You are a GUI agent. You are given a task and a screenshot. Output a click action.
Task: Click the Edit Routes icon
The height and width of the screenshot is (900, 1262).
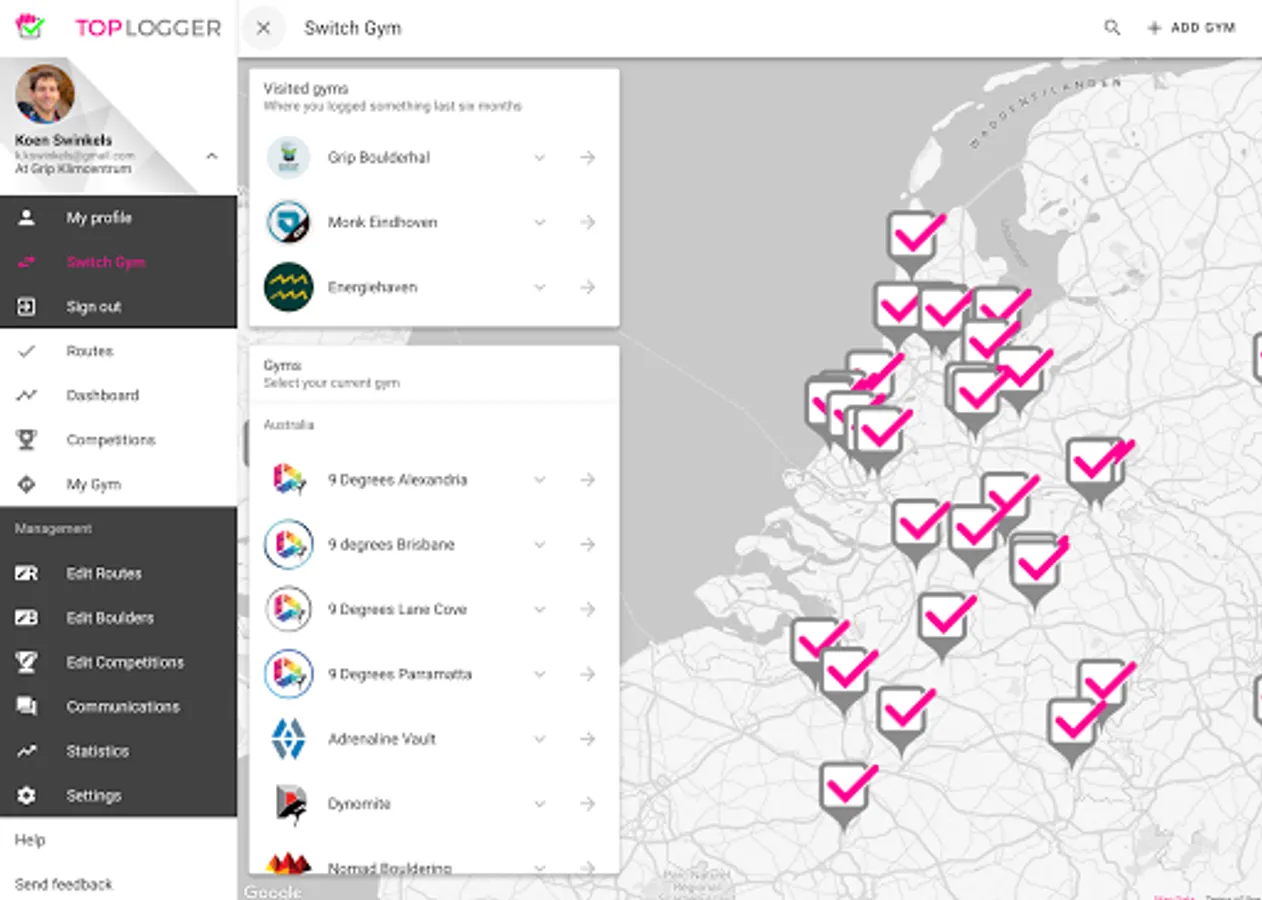[27, 573]
